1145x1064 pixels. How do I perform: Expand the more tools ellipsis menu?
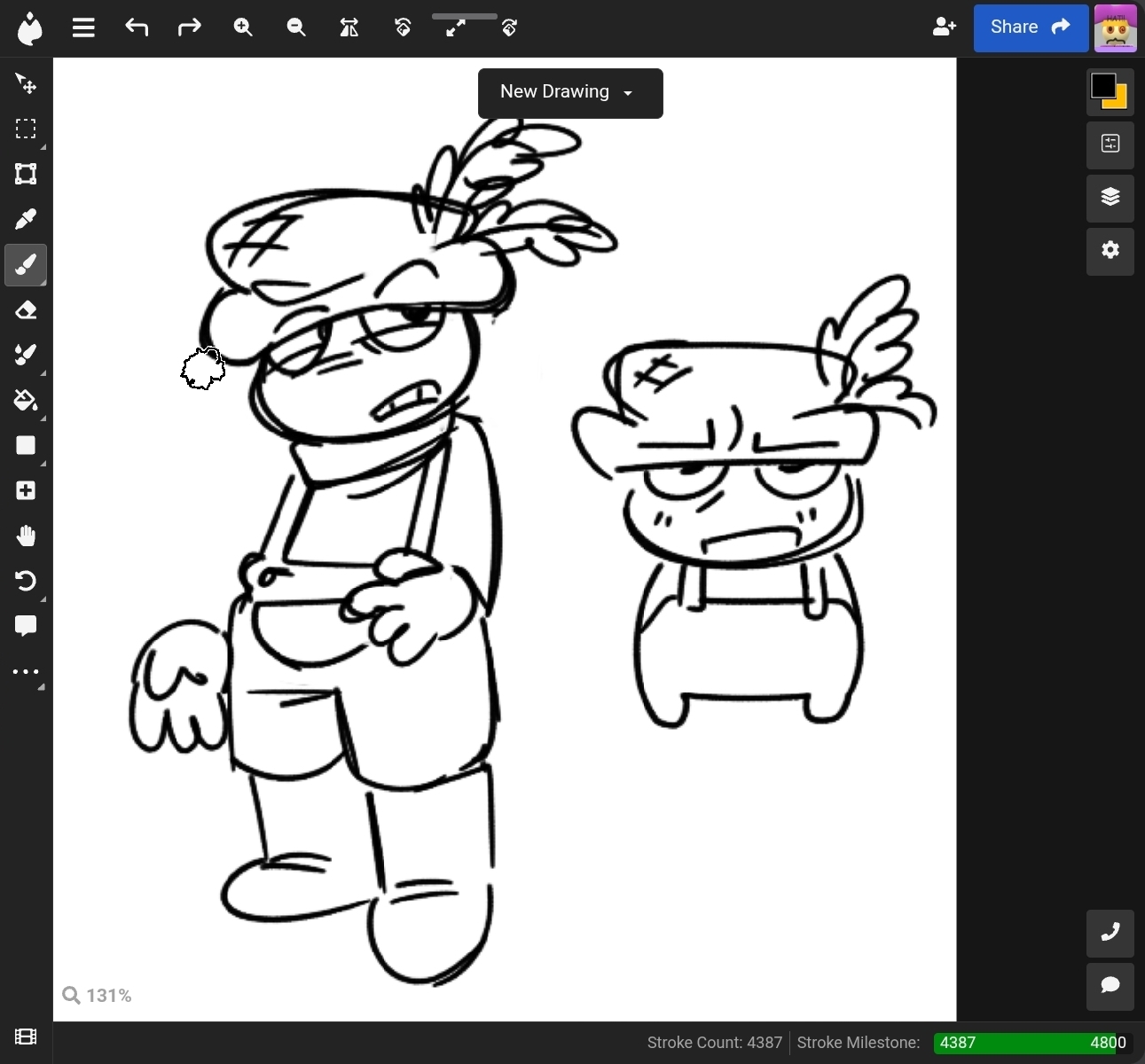click(26, 672)
